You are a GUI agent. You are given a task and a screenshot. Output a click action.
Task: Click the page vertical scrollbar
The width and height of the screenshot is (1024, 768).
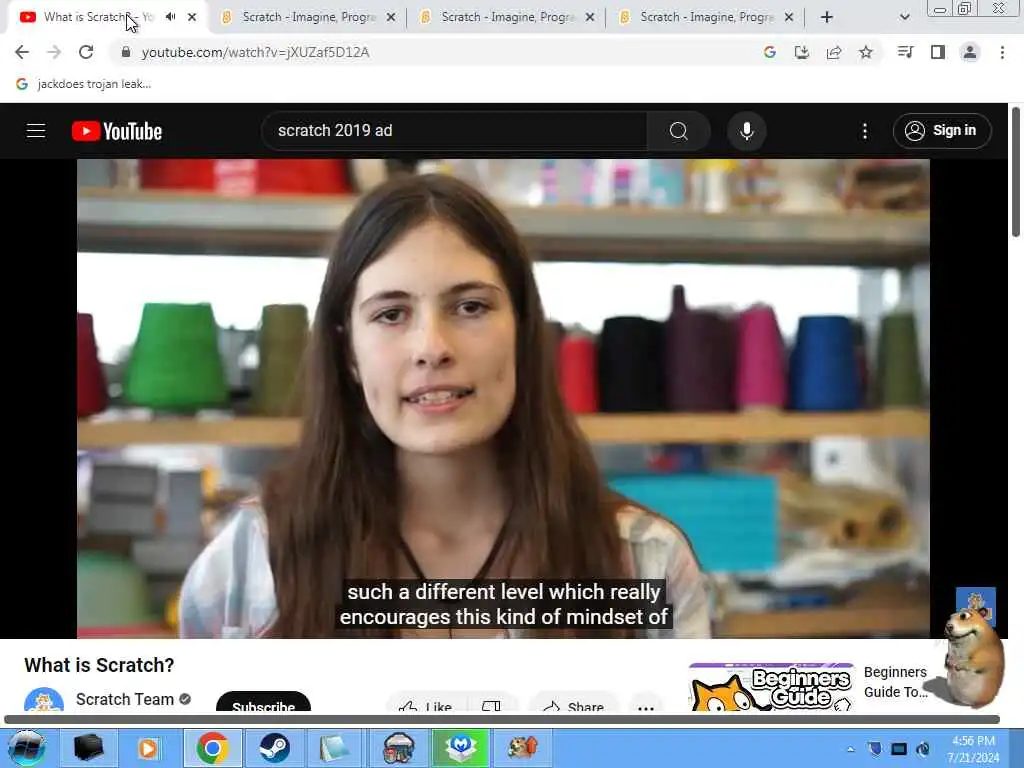[1016, 173]
